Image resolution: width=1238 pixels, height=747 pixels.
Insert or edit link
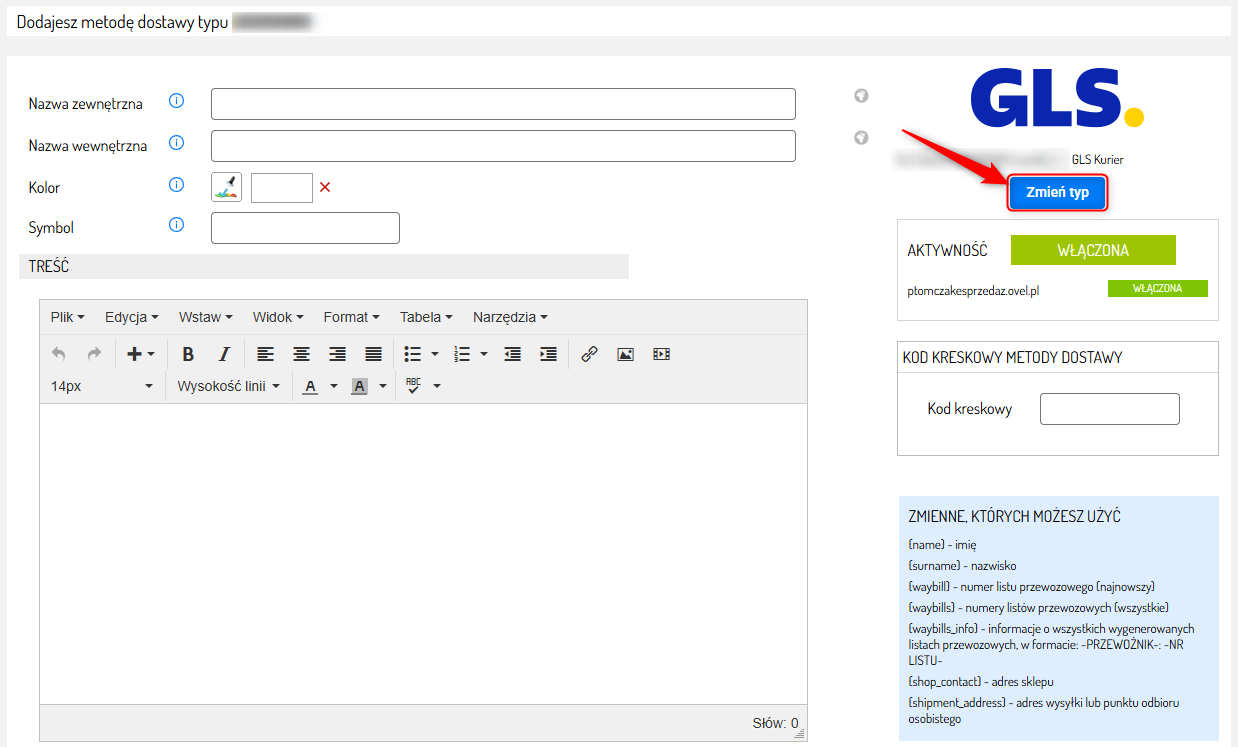589,354
